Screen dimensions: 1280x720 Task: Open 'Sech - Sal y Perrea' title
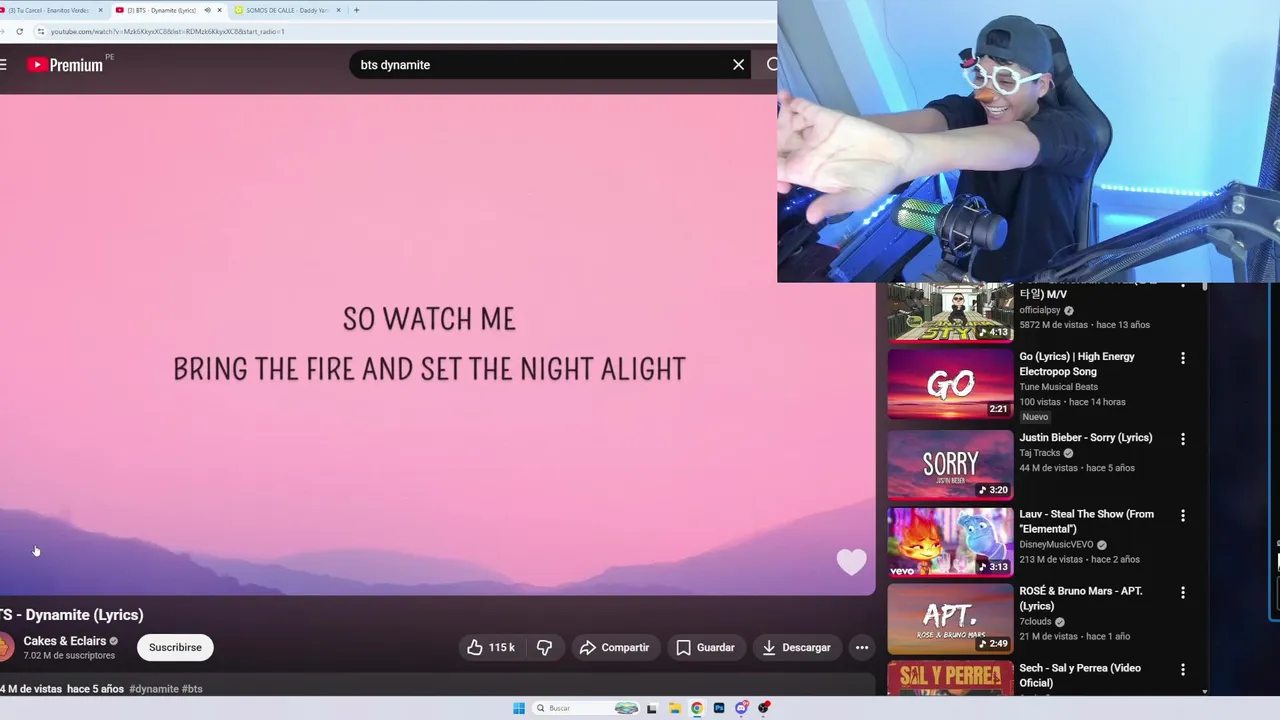tap(1080, 675)
